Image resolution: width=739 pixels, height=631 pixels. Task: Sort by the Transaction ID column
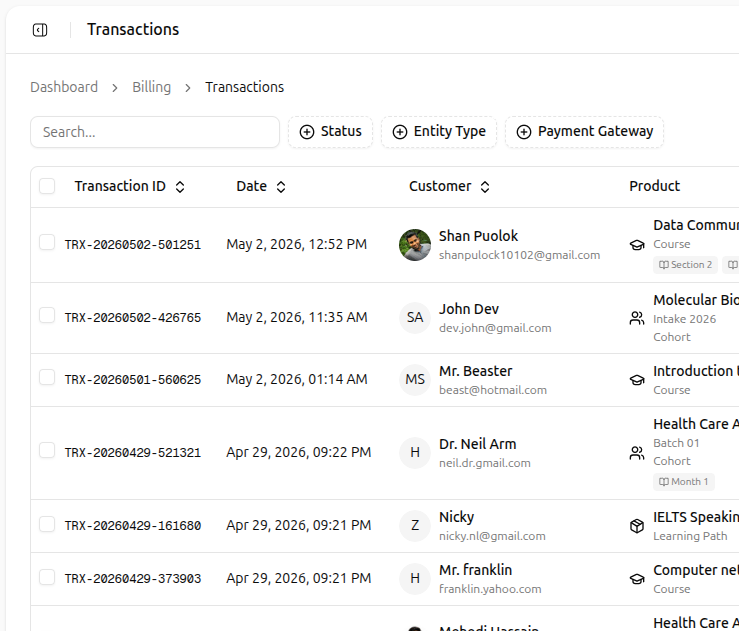(x=130, y=187)
